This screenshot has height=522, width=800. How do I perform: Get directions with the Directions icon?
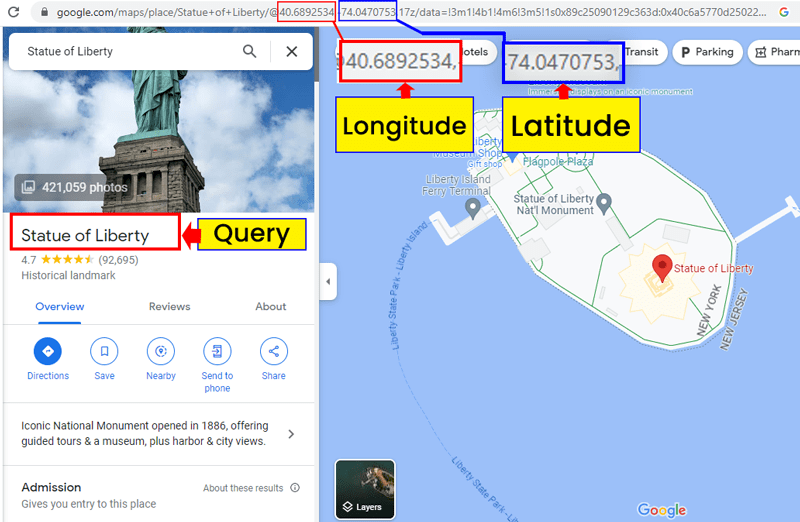(48, 351)
